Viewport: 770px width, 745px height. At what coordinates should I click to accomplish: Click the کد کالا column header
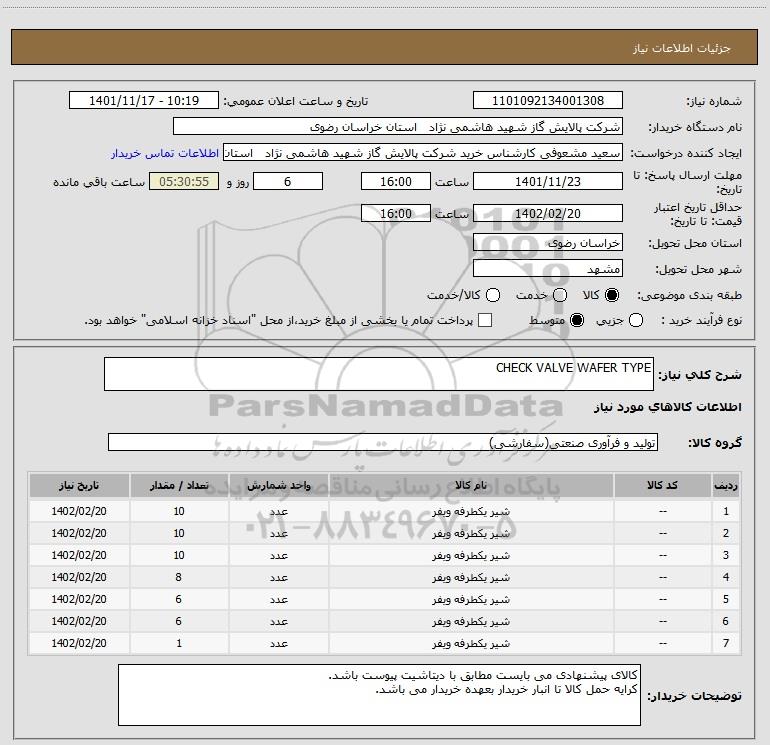[662, 485]
